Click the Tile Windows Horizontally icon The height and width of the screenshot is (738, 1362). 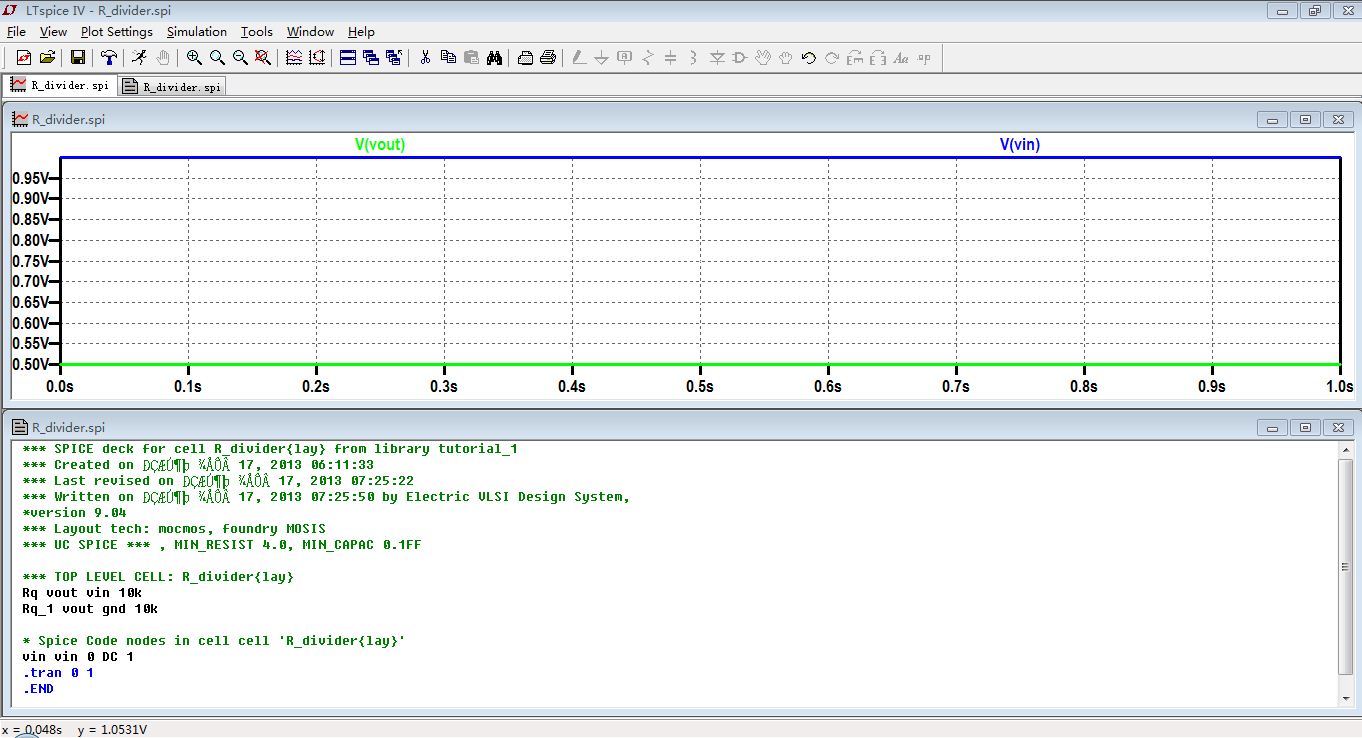point(348,58)
